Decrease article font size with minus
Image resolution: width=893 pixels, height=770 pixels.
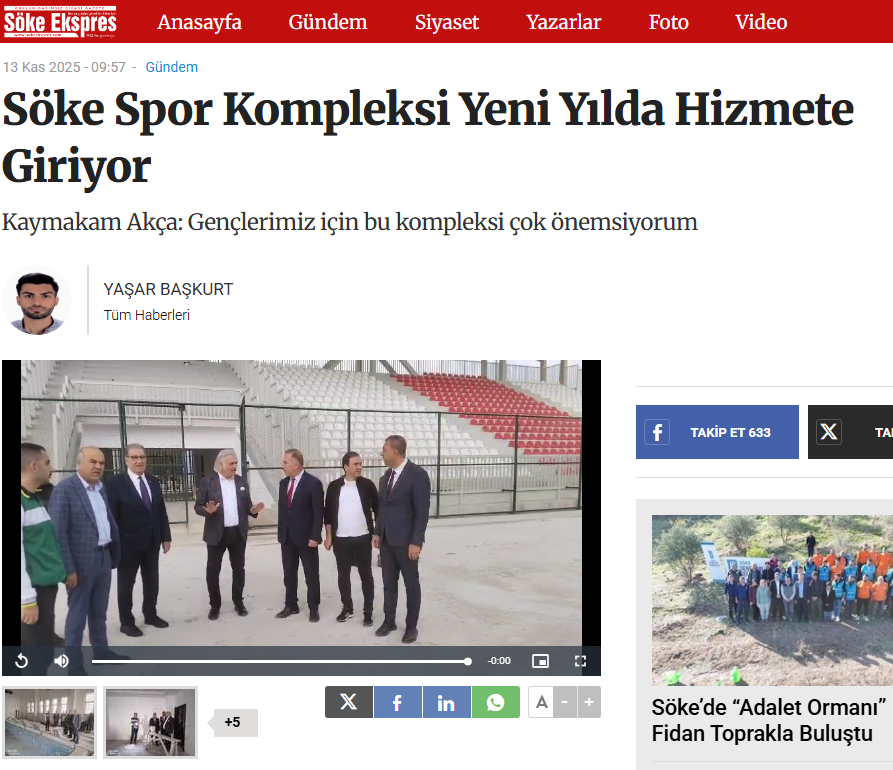tap(565, 702)
